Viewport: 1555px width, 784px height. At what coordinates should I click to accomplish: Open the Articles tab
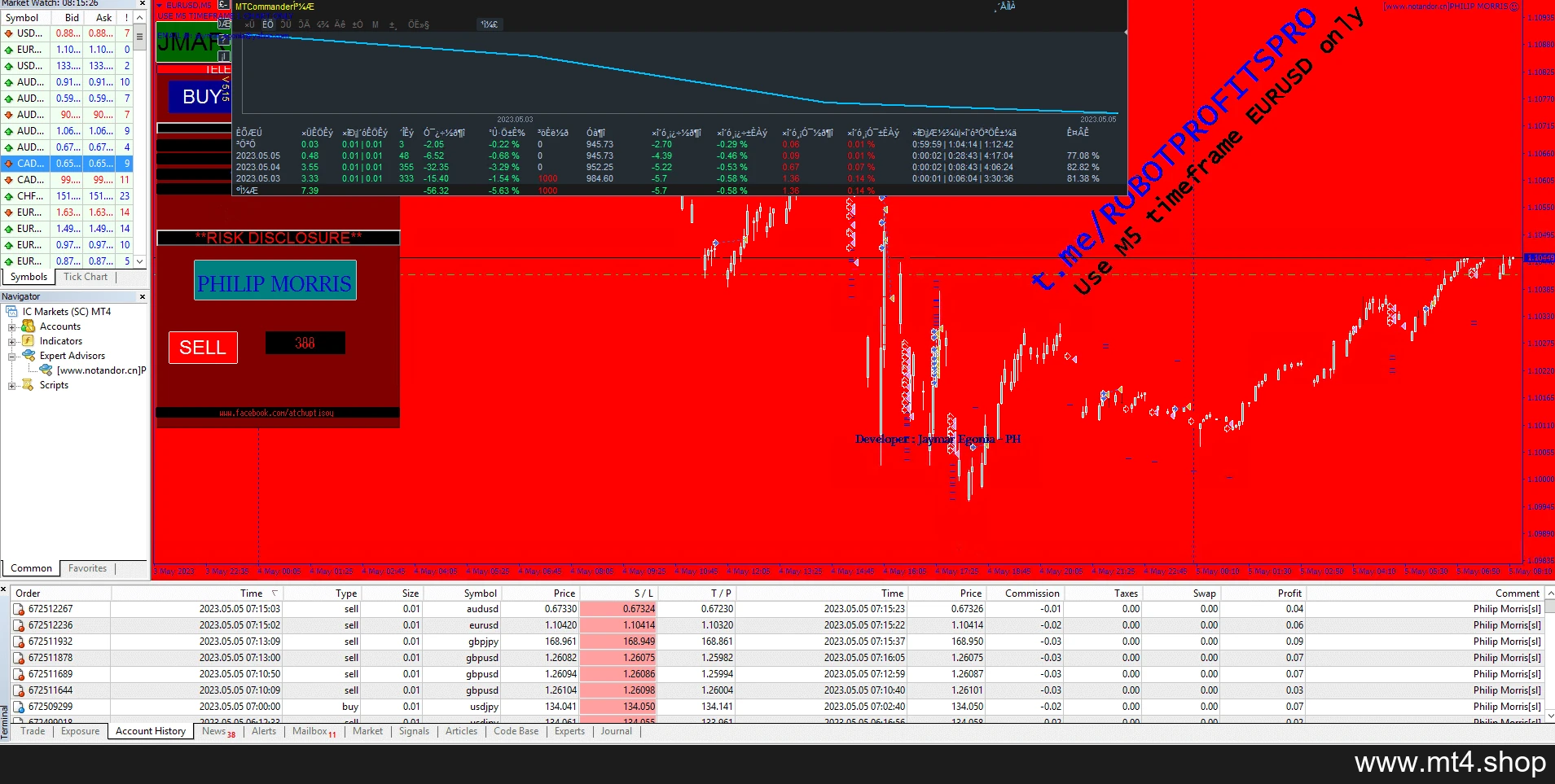[461, 731]
